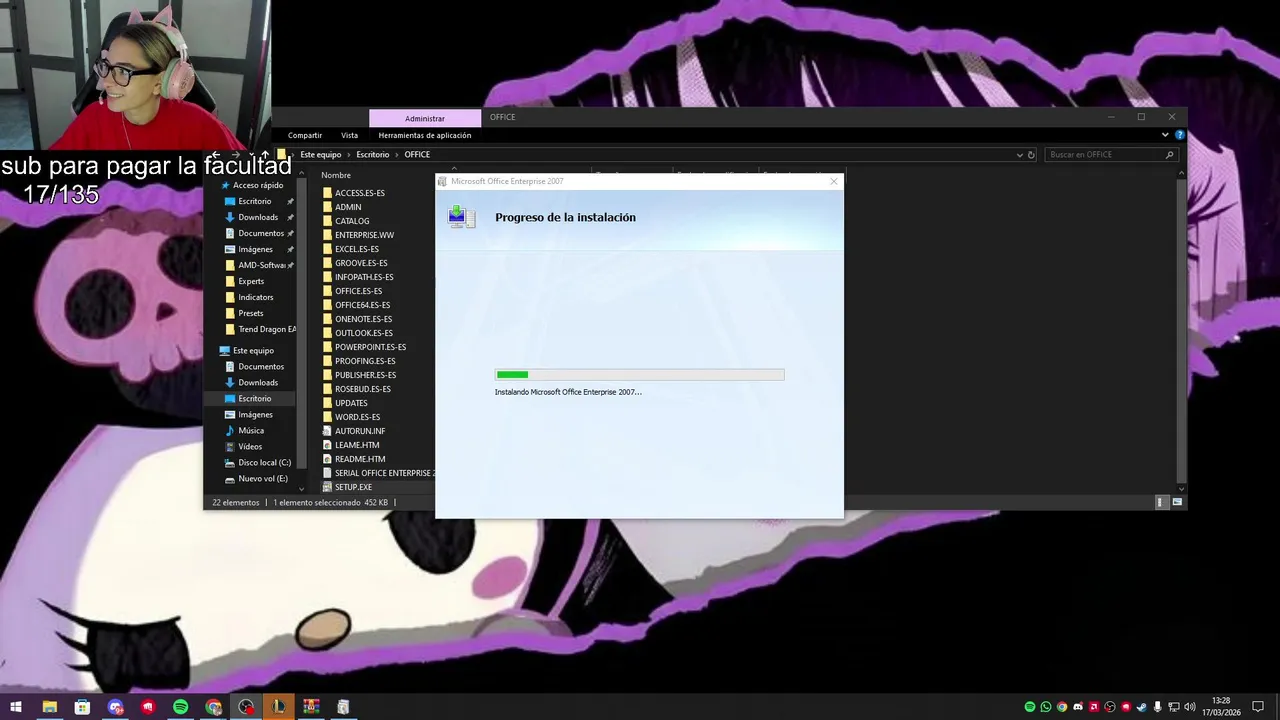Show the taskbar clock and date calendar
This screenshot has height=720, width=1280.
coord(1221,707)
